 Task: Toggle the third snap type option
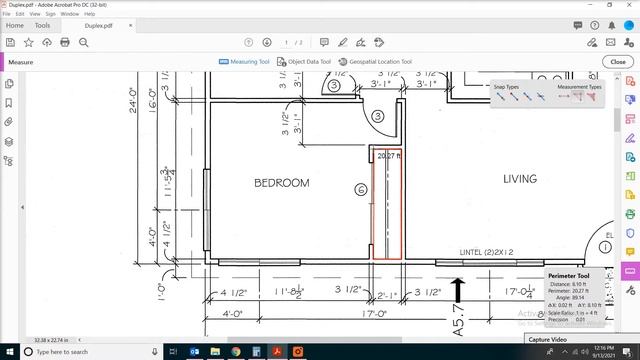click(527, 97)
